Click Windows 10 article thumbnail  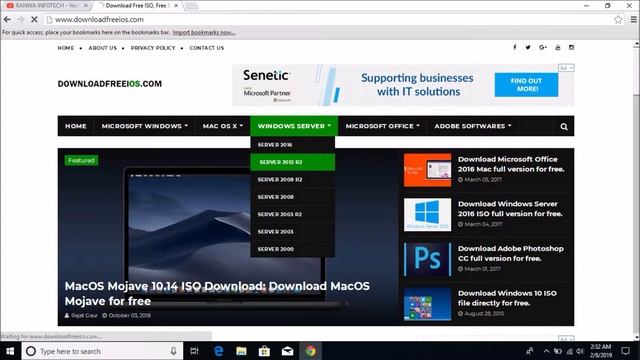427,304
